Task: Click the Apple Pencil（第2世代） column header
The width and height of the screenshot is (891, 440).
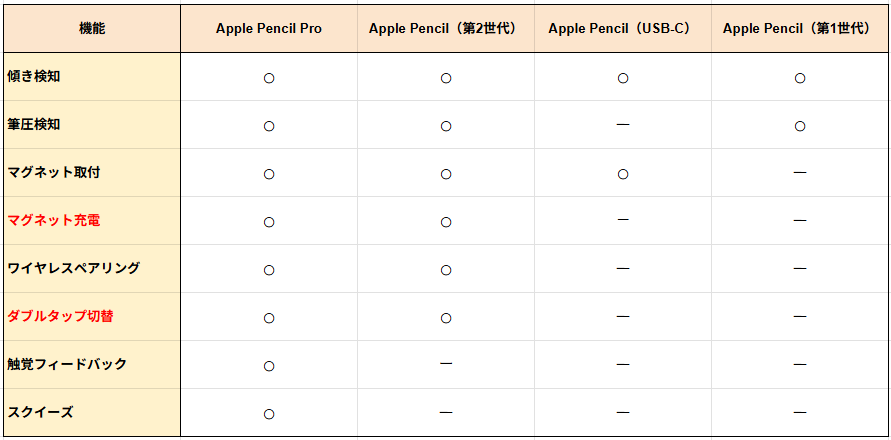Action: (445, 29)
